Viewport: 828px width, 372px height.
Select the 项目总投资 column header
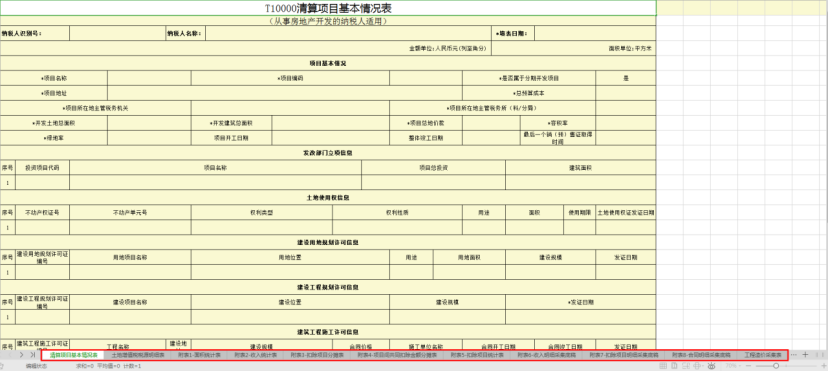434,168
